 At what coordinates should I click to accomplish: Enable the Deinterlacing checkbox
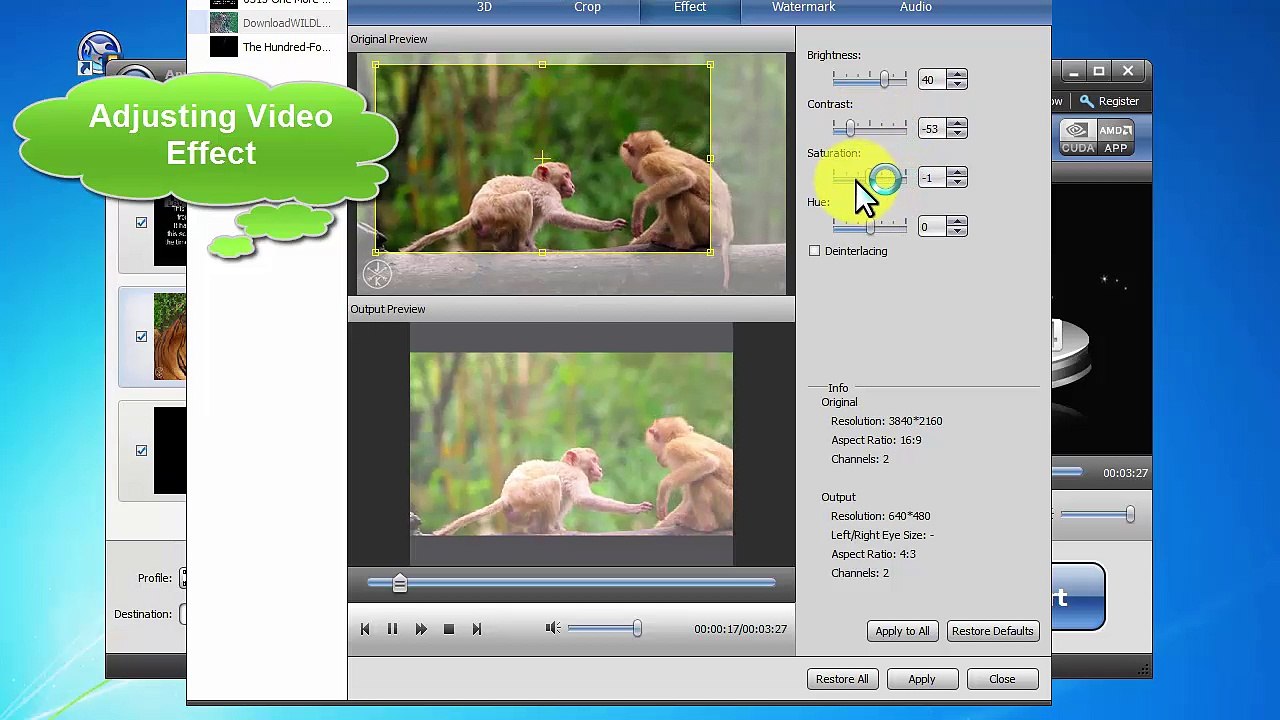pos(814,251)
